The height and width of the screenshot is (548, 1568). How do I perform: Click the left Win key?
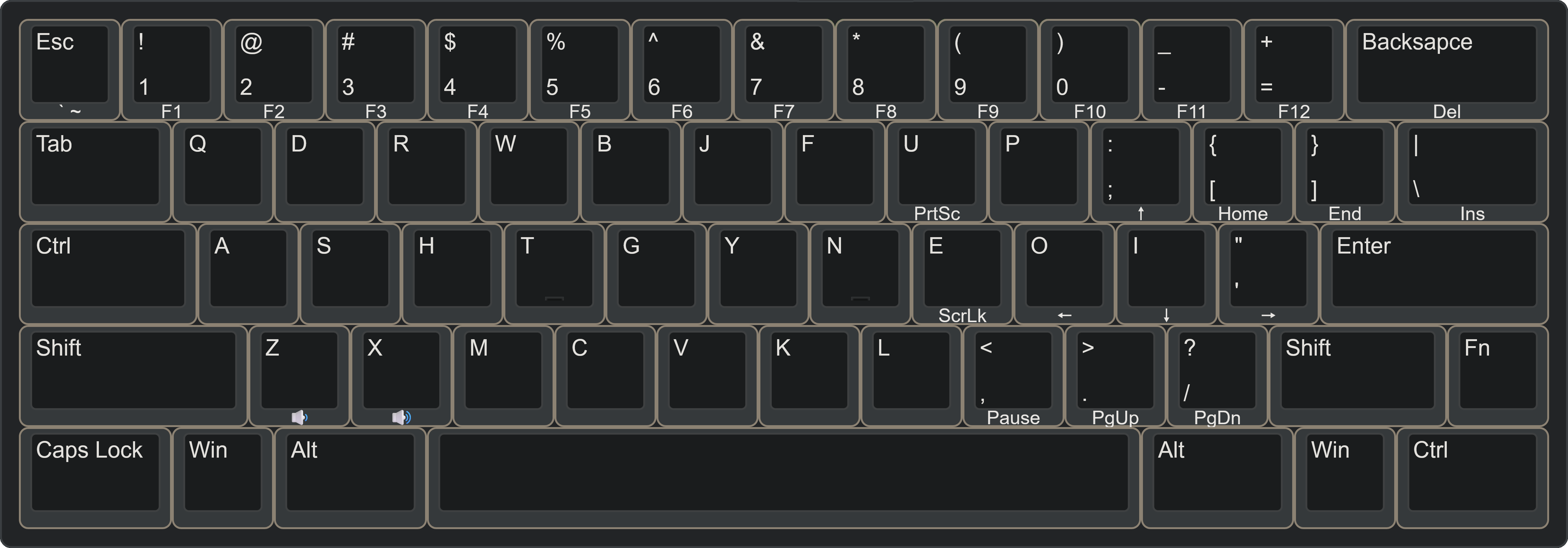pos(223,478)
